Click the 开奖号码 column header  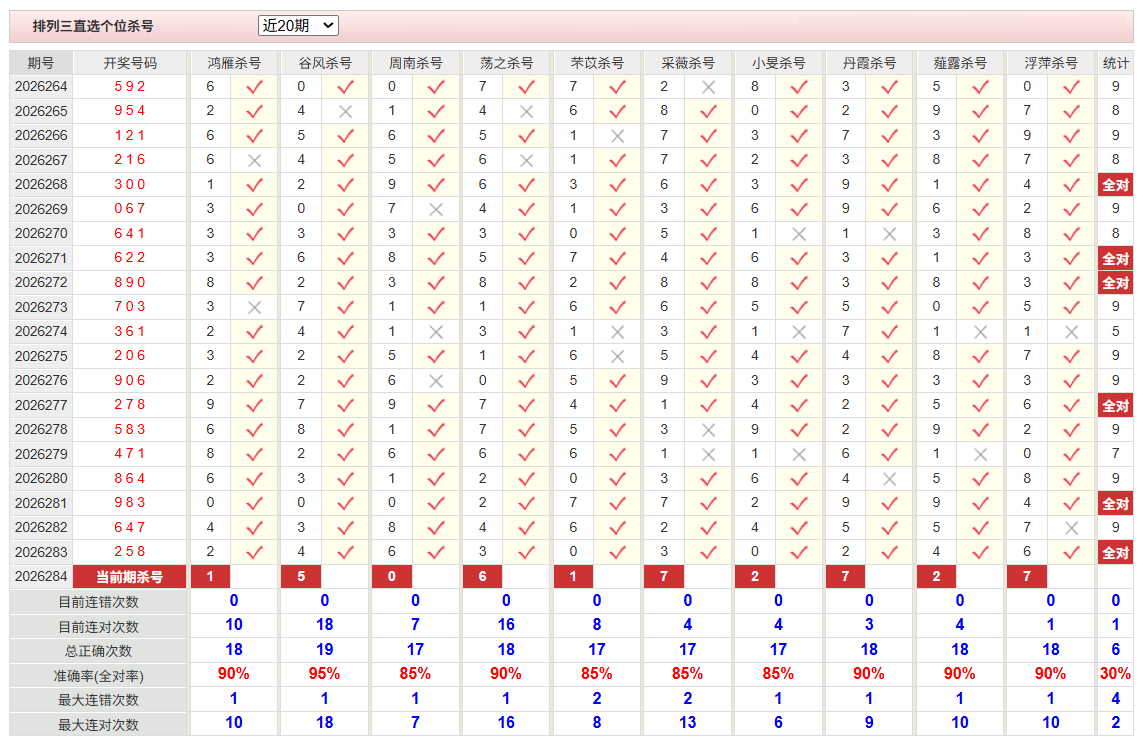(x=130, y=63)
